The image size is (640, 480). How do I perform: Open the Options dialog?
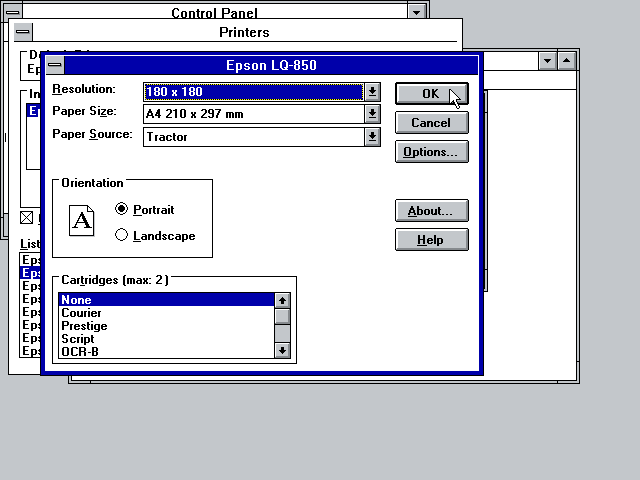coord(431,152)
